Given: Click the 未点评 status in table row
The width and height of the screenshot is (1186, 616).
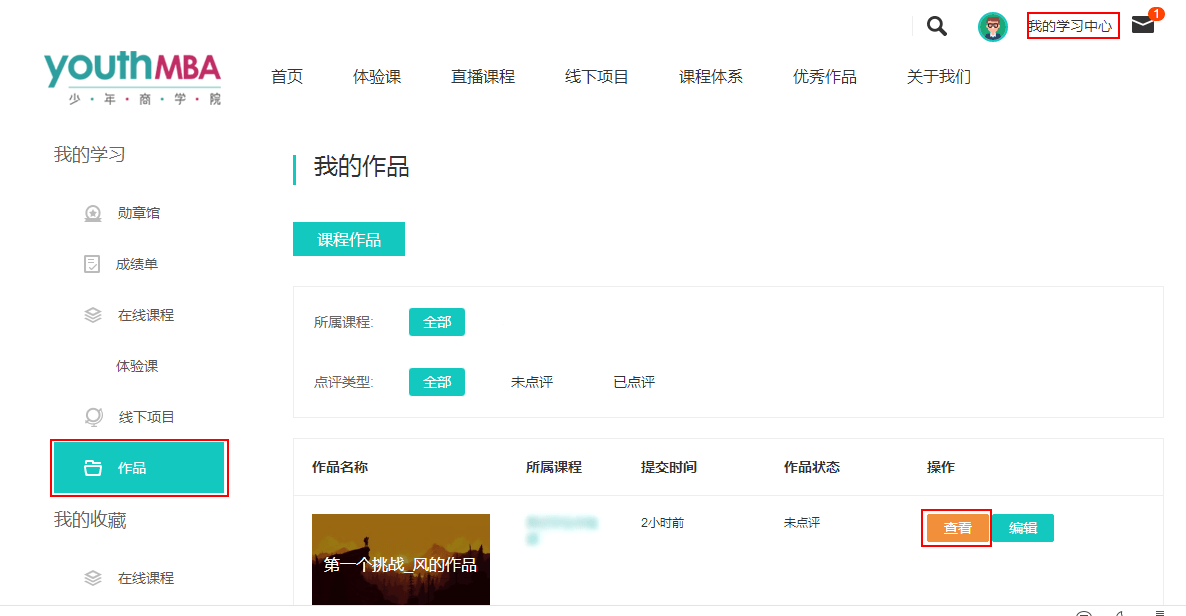Looking at the screenshot, I should point(802,523).
